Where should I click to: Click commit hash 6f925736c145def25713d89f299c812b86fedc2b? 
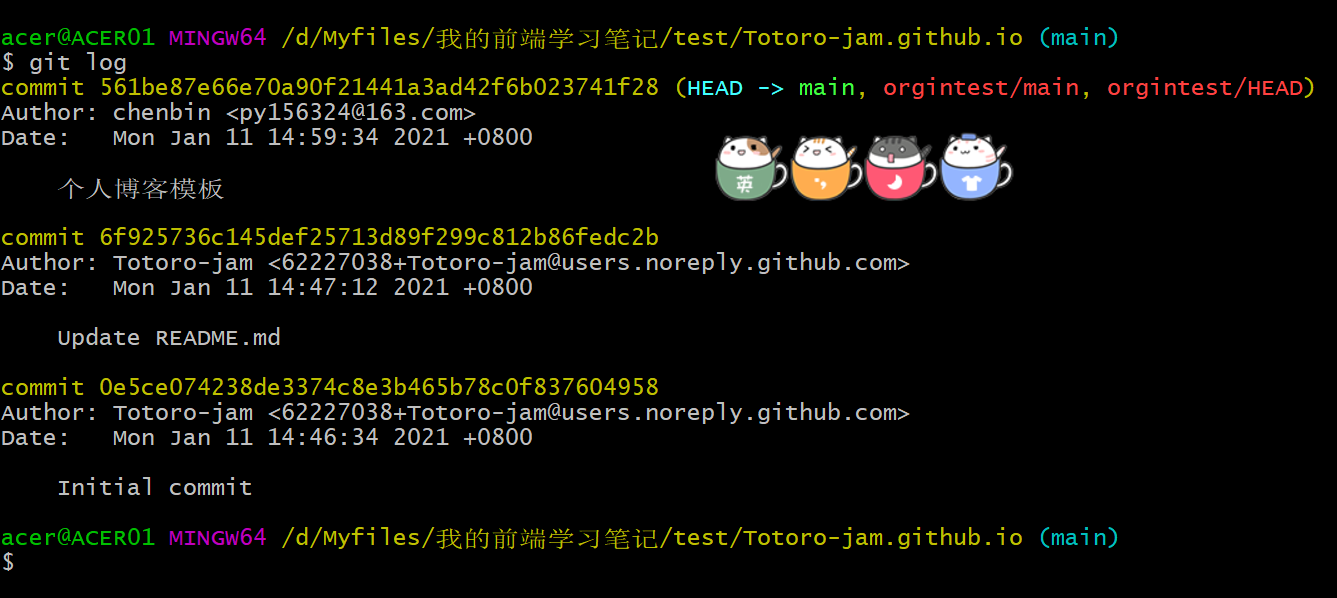click(379, 238)
